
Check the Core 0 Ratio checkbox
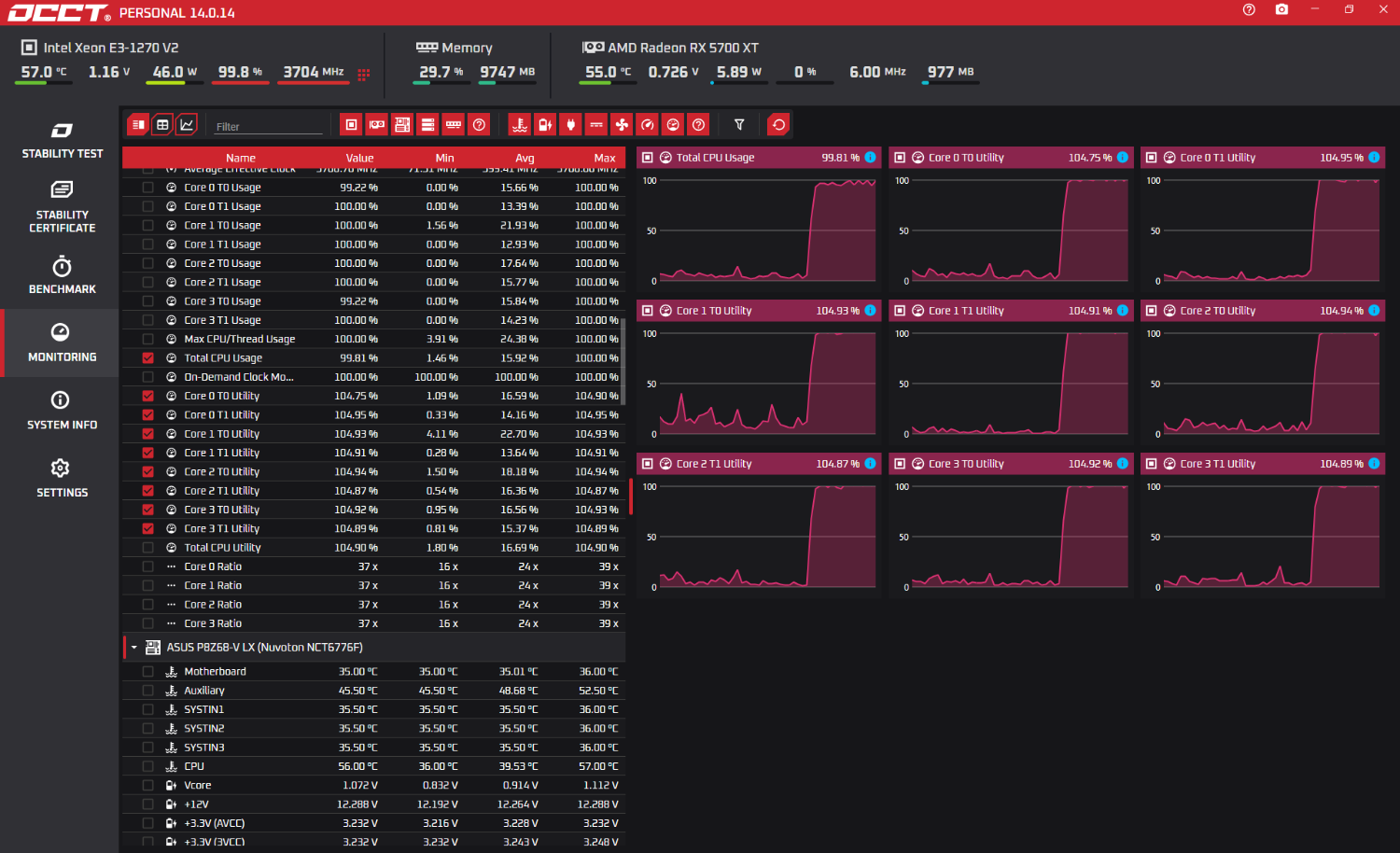click(147, 567)
